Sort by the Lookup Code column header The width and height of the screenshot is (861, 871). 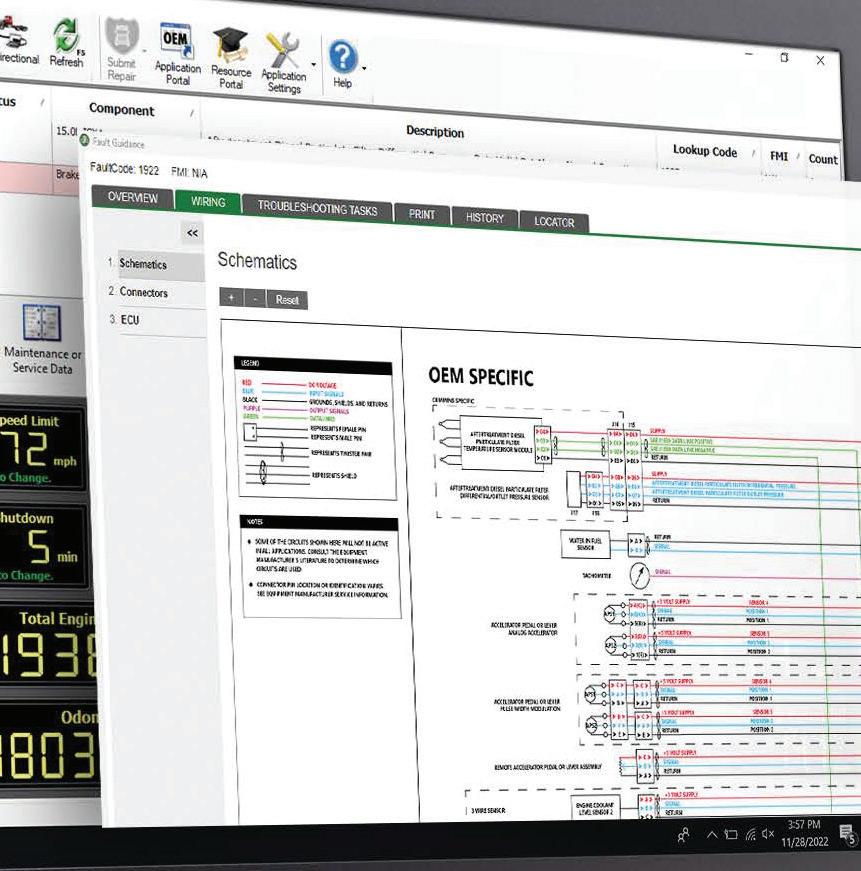pos(705,151)
